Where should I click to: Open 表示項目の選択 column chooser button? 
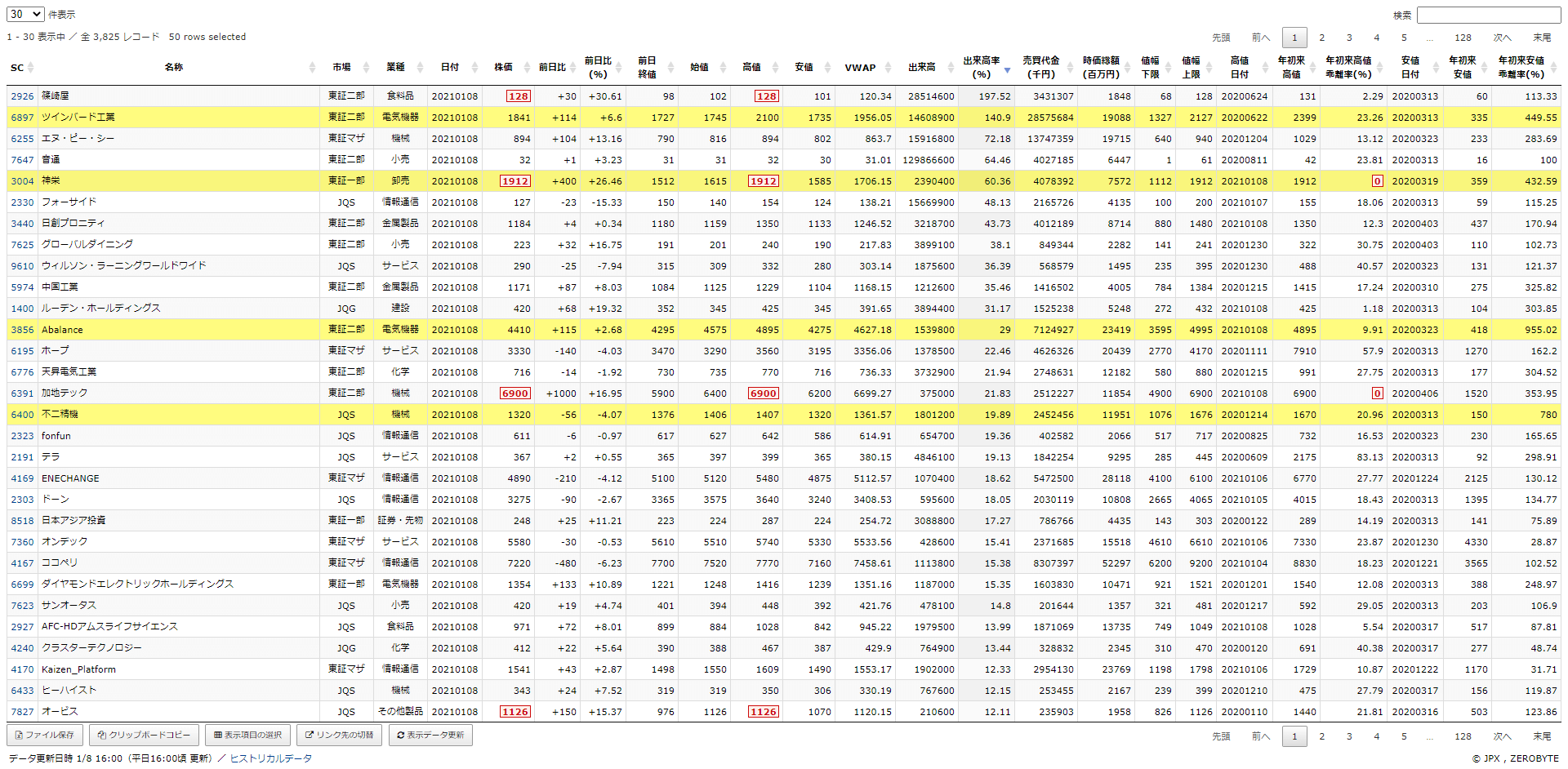[247, 736]
